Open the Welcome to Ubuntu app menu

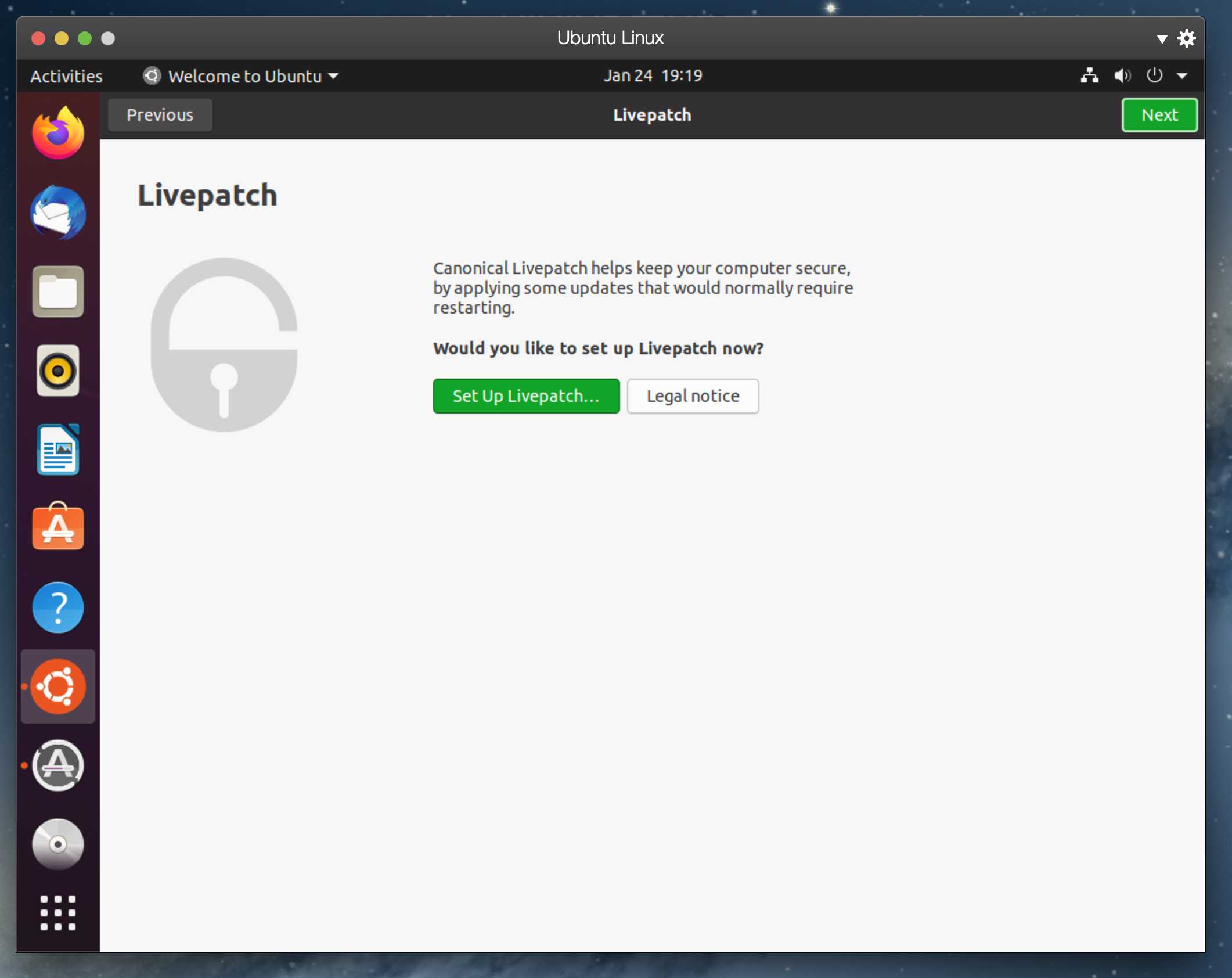[242, 76]
